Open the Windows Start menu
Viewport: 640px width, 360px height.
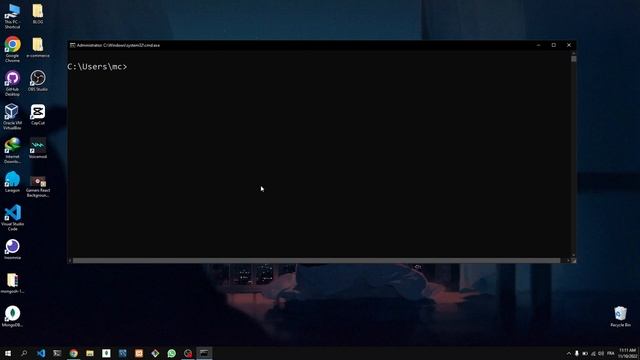(x=8, y=353)
